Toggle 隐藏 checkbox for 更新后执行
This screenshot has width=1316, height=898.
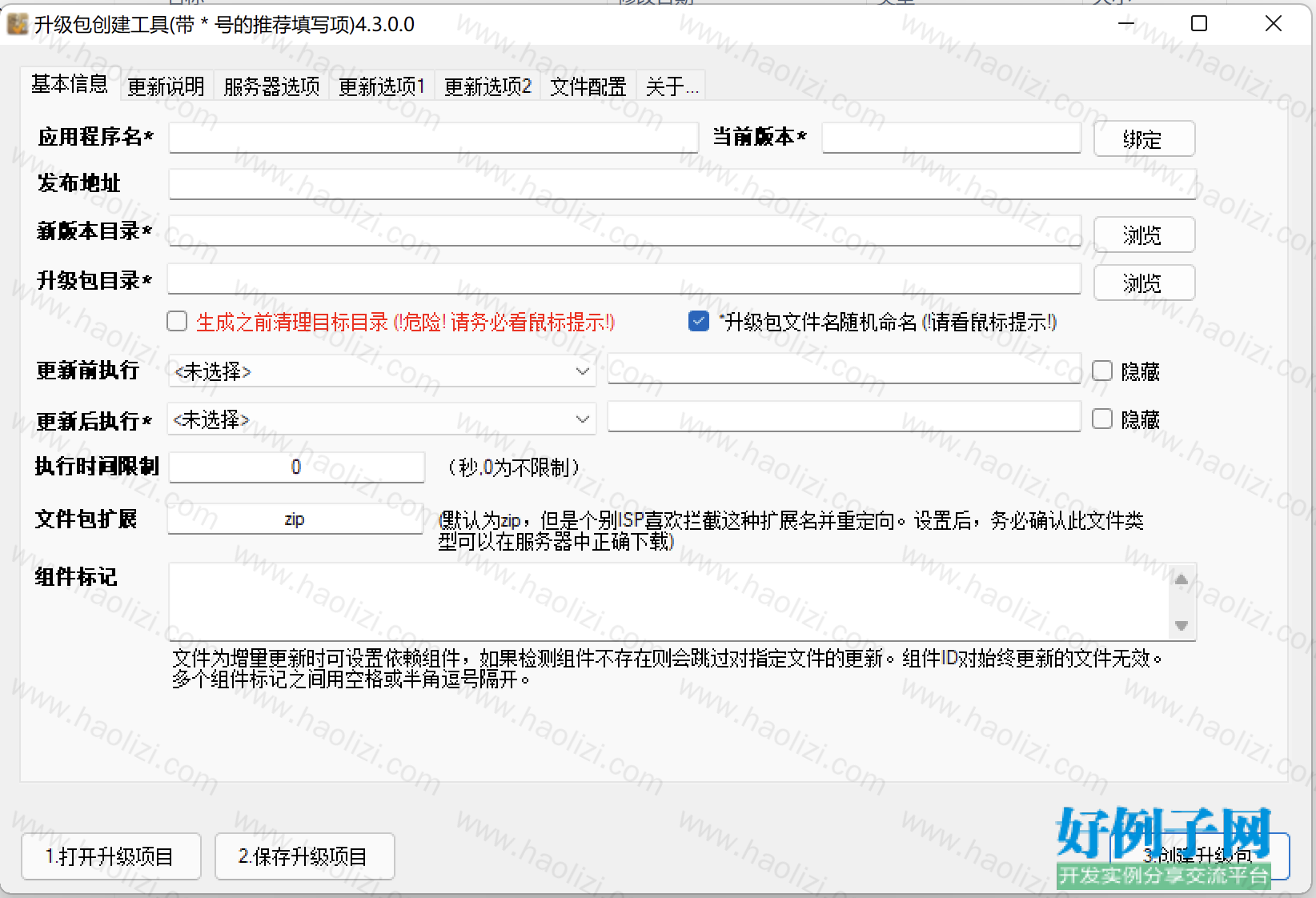(x=1102, y=419)
